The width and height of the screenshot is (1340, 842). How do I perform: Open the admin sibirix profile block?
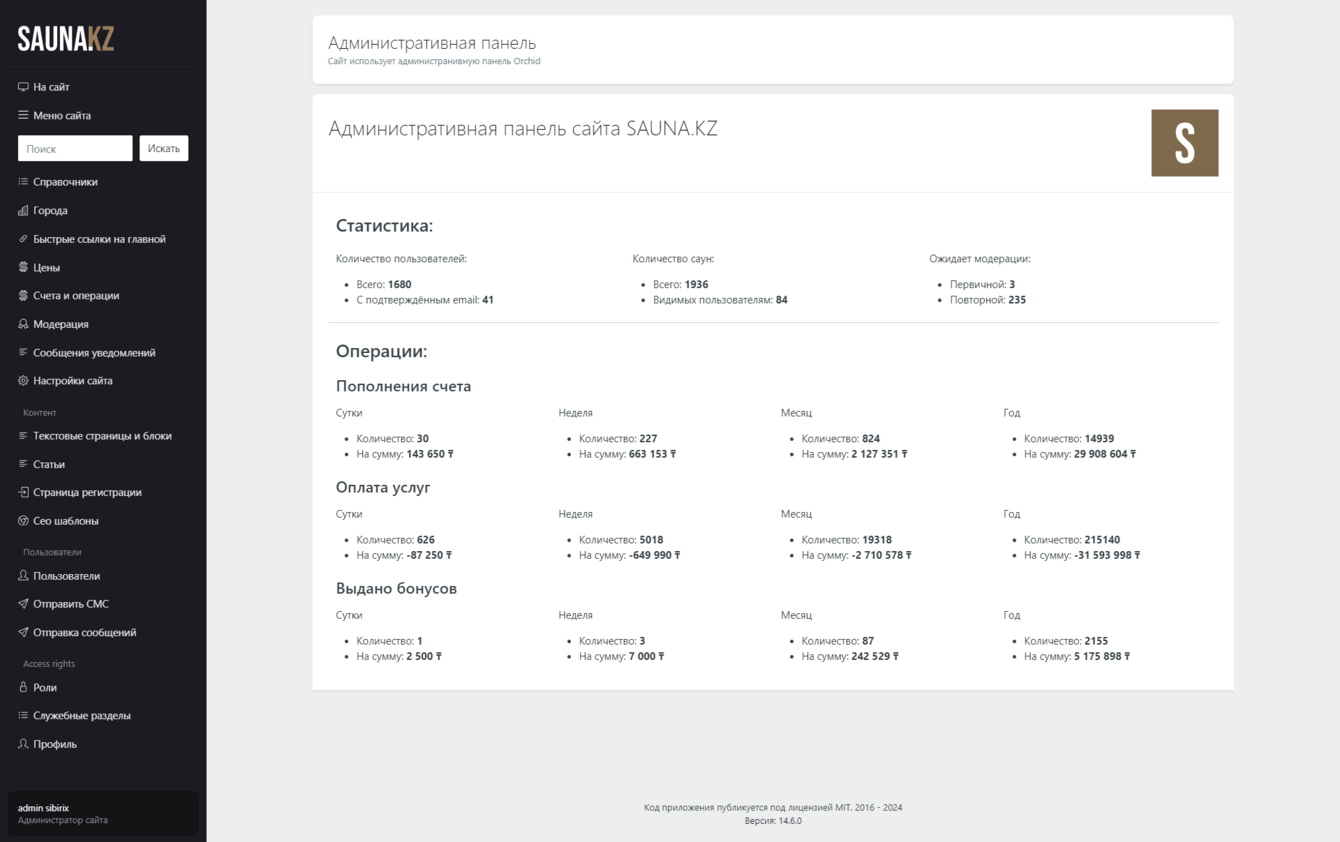103,814
